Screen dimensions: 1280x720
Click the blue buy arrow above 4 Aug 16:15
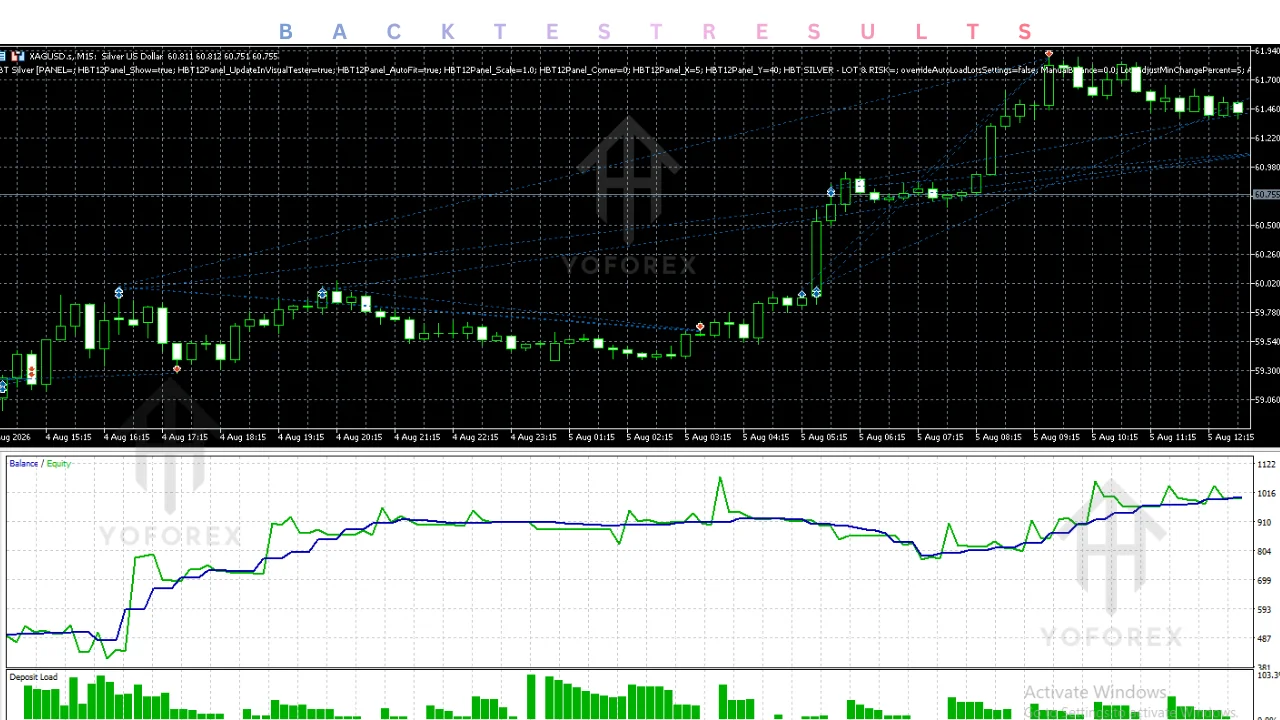click(x=119, y=292)
